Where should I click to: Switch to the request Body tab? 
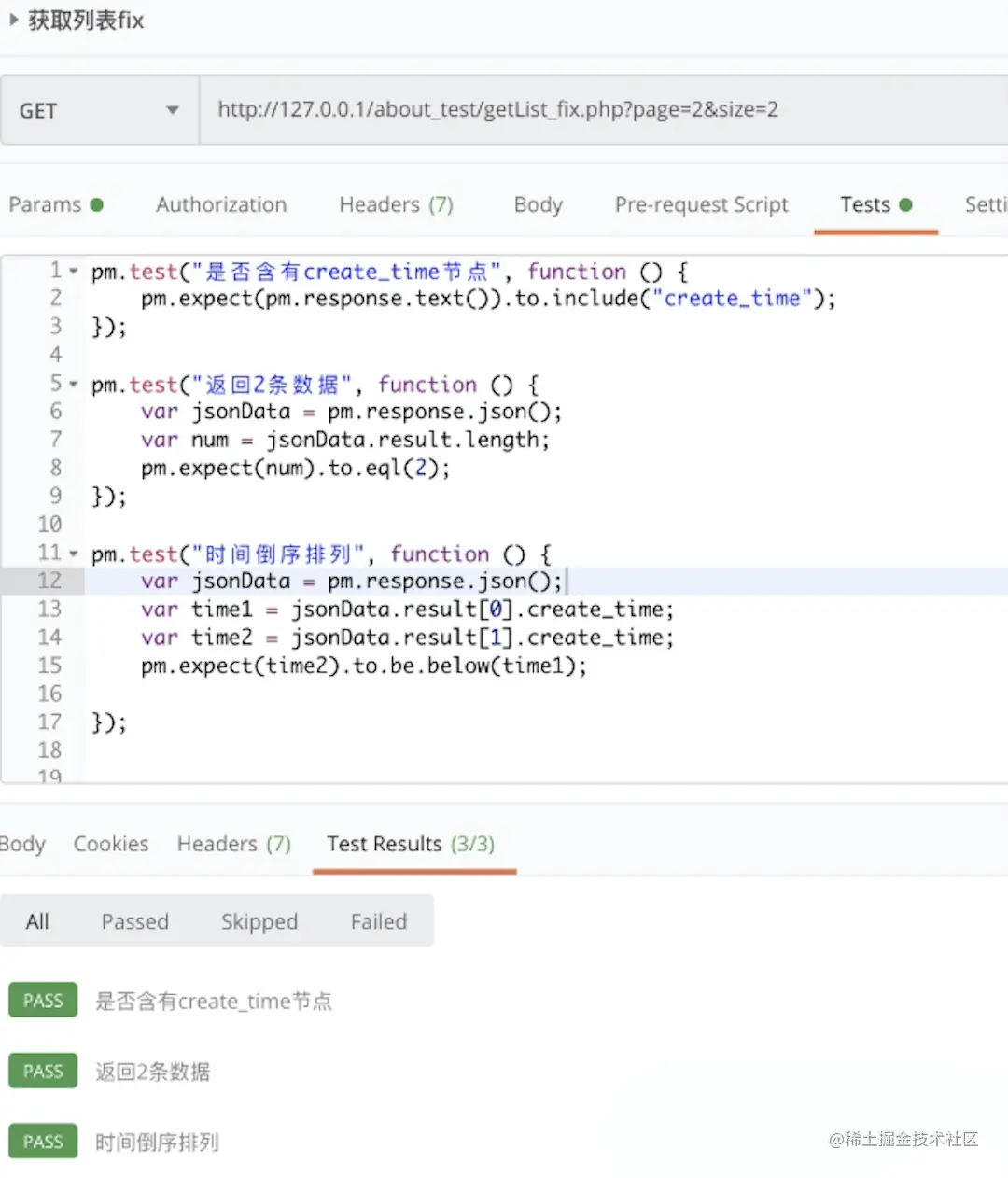pyautogui.click(x=539, y=204)
